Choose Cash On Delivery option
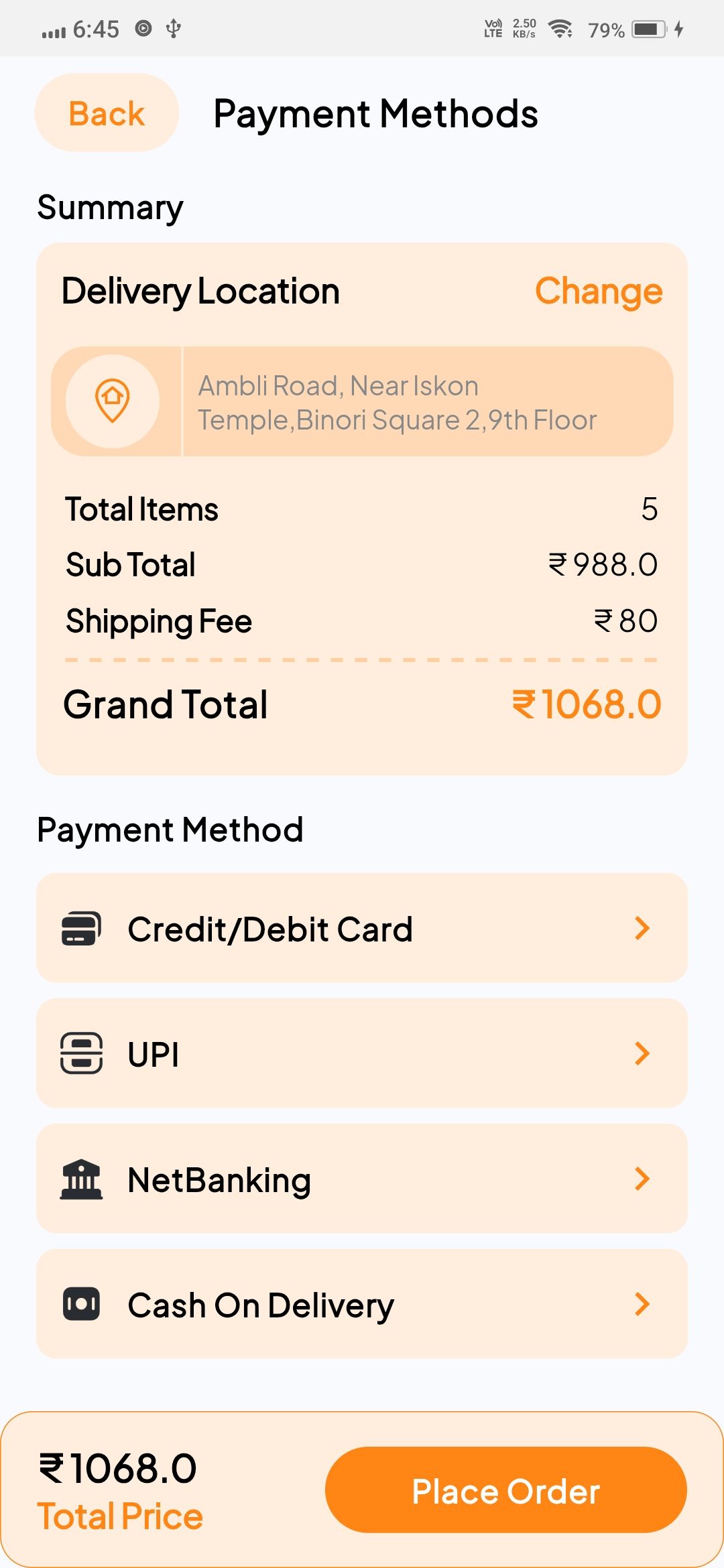 tap(261, 1305)
